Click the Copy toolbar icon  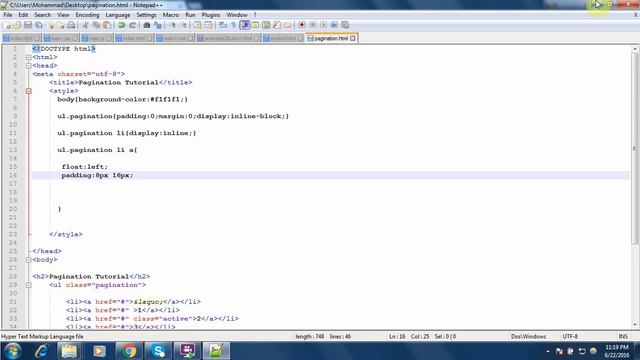coord(96,25)
